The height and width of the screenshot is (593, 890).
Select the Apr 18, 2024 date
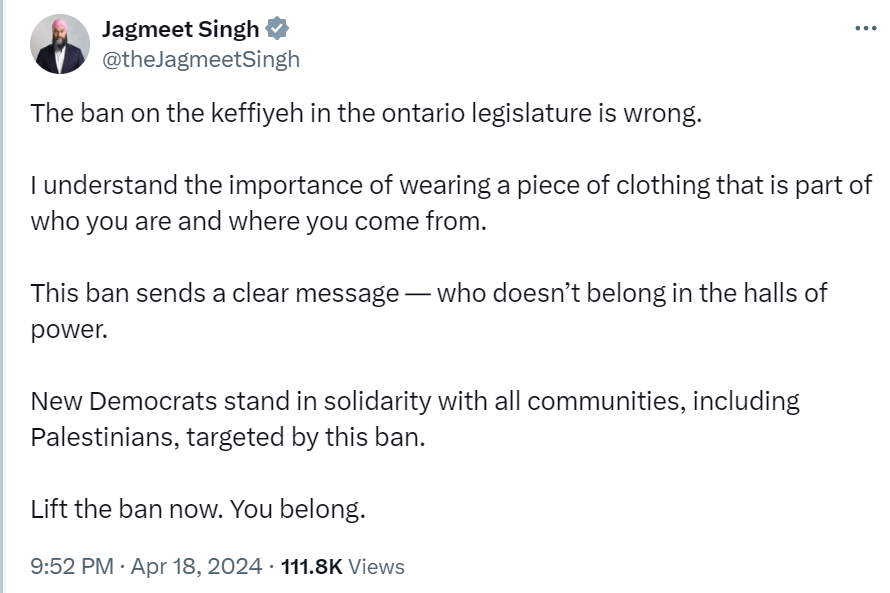(x=196, y=566)
